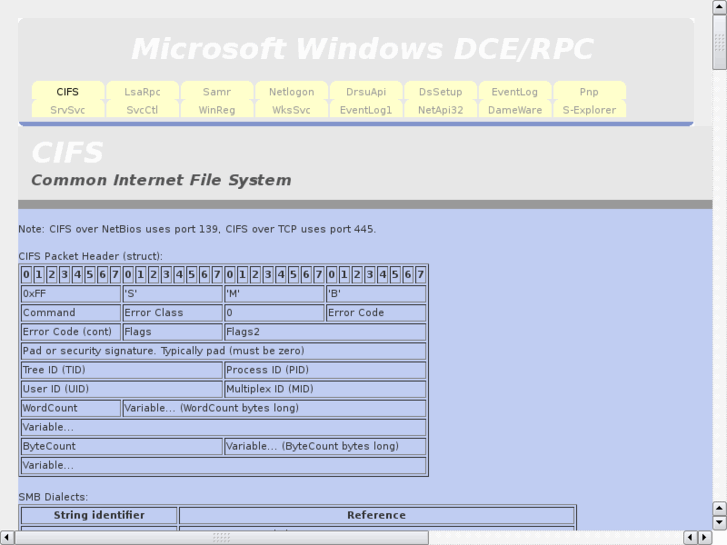This screenshot has height=545, width=727.
Task: Click the 'CIFS Packet Header (struct):' label
Action: click(x=90, y=256)
